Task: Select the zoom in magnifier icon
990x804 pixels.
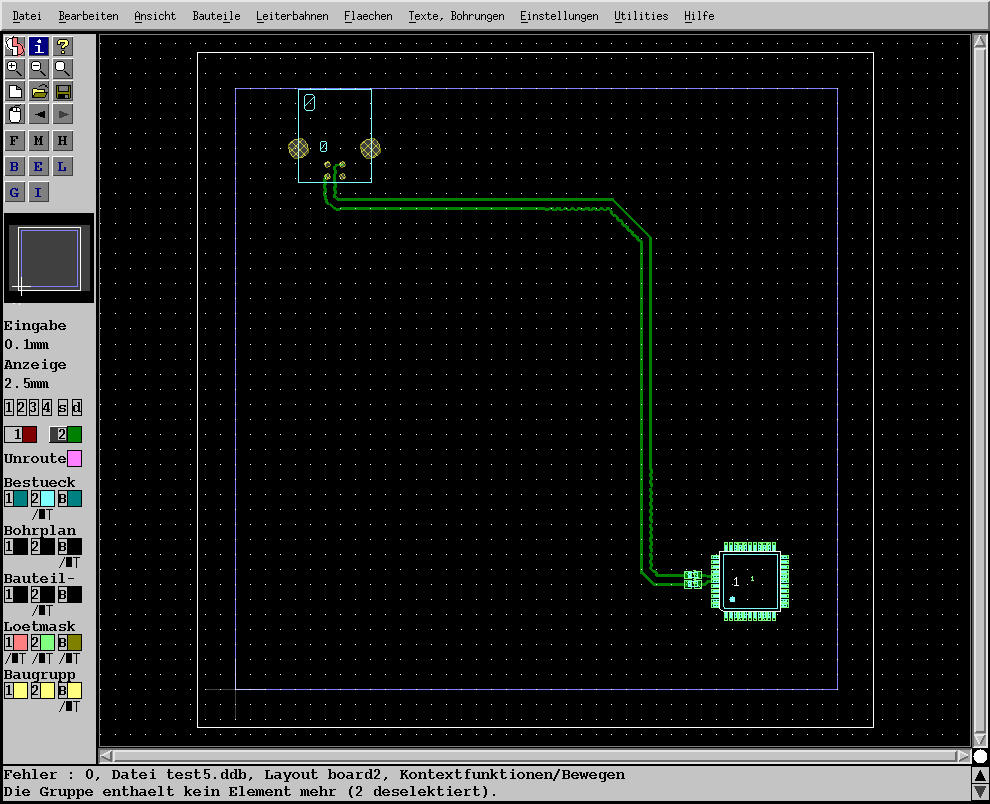Action: [x=15, y=69]
